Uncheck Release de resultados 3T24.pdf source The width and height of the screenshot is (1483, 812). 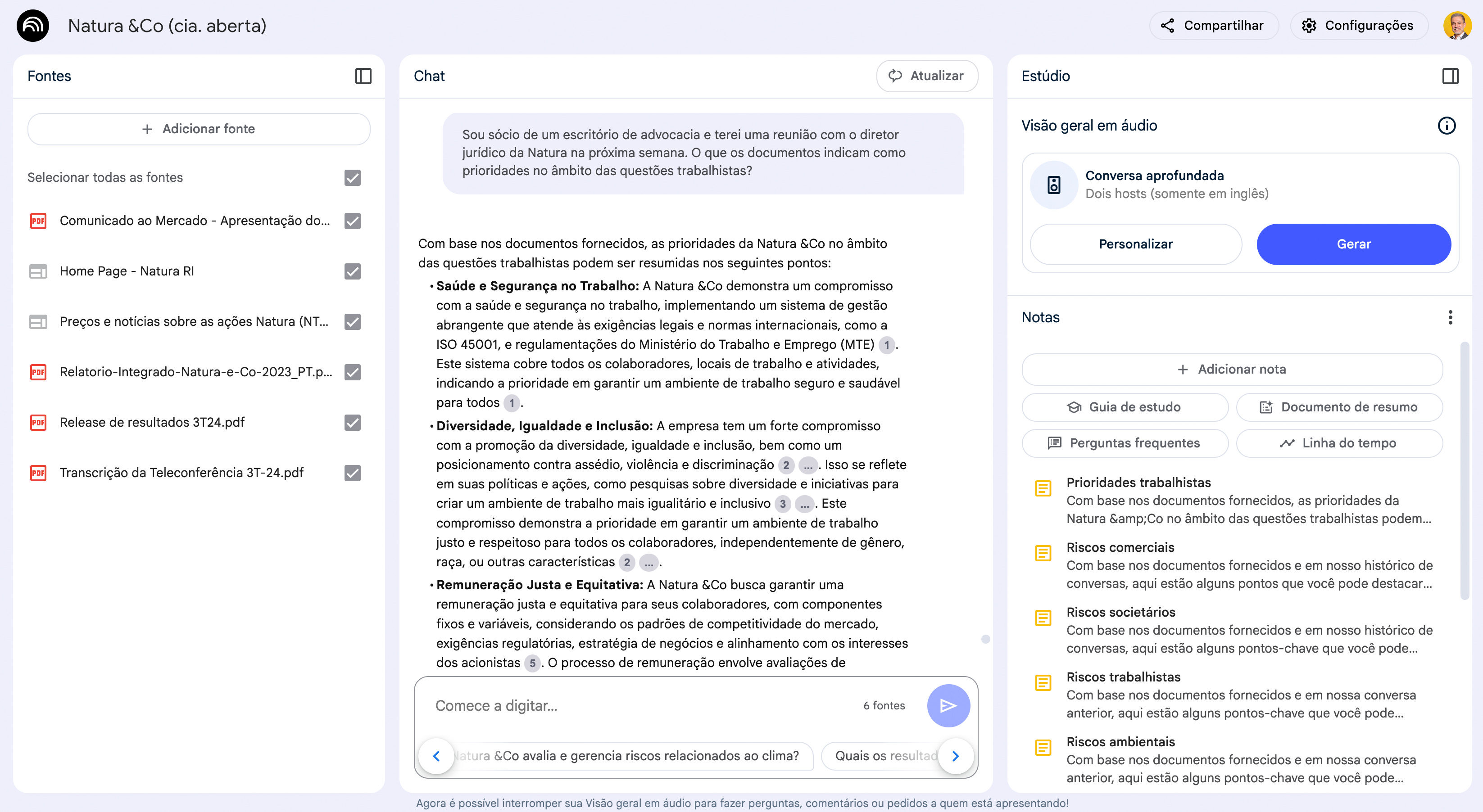[352, 422]
